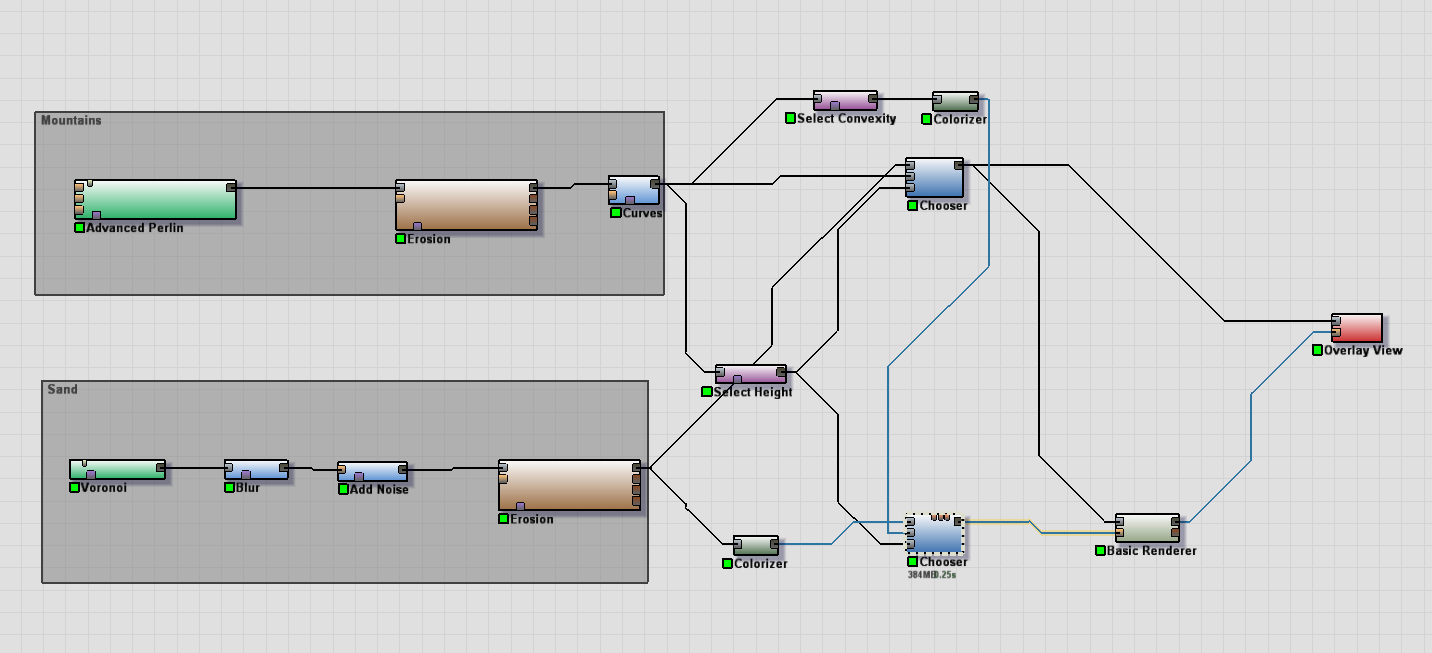The image size is (1432, 653).
Task: Click the input port of Blur node
Action: (x=230, y=467)
